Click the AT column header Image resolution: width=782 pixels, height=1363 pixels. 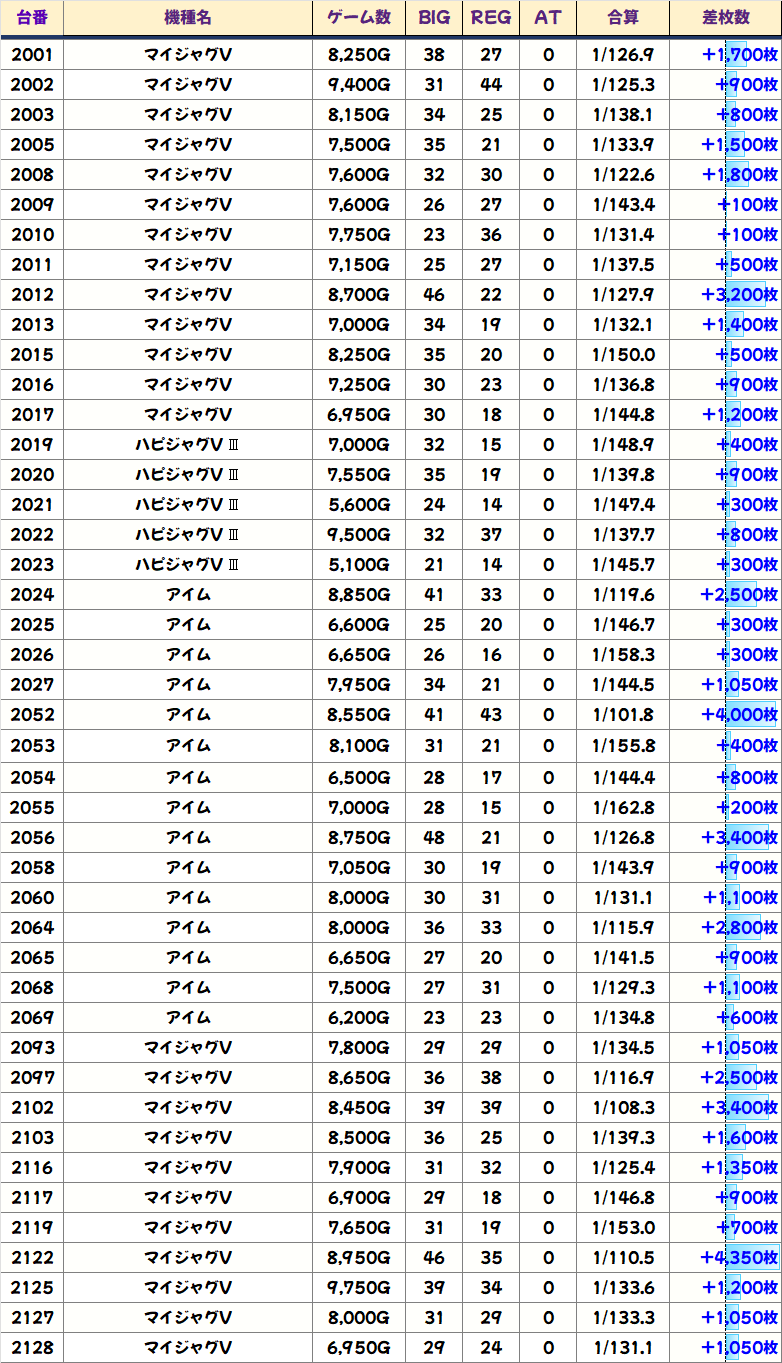pos(548,18)
